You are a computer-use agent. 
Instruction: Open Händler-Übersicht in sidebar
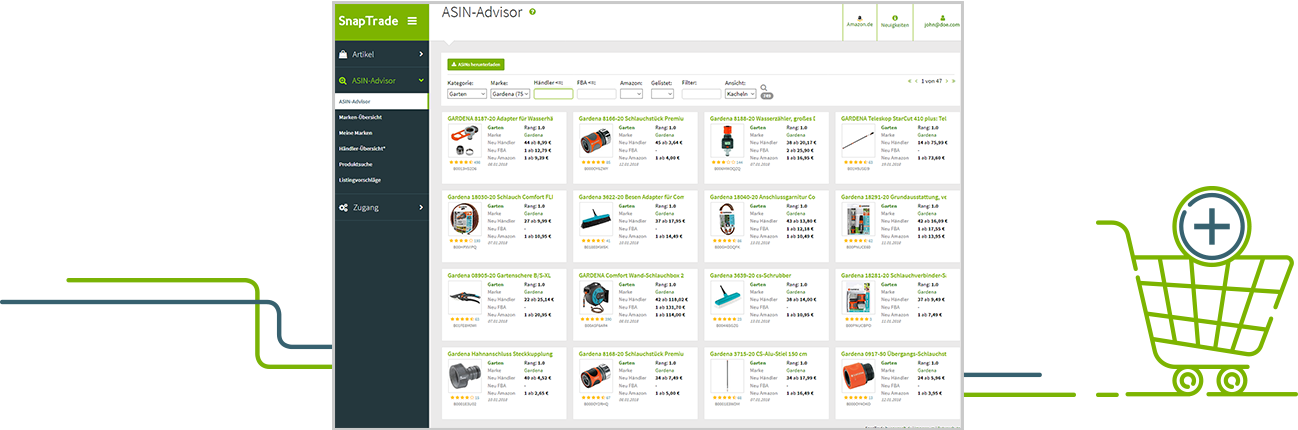click(x=362, y=148)
